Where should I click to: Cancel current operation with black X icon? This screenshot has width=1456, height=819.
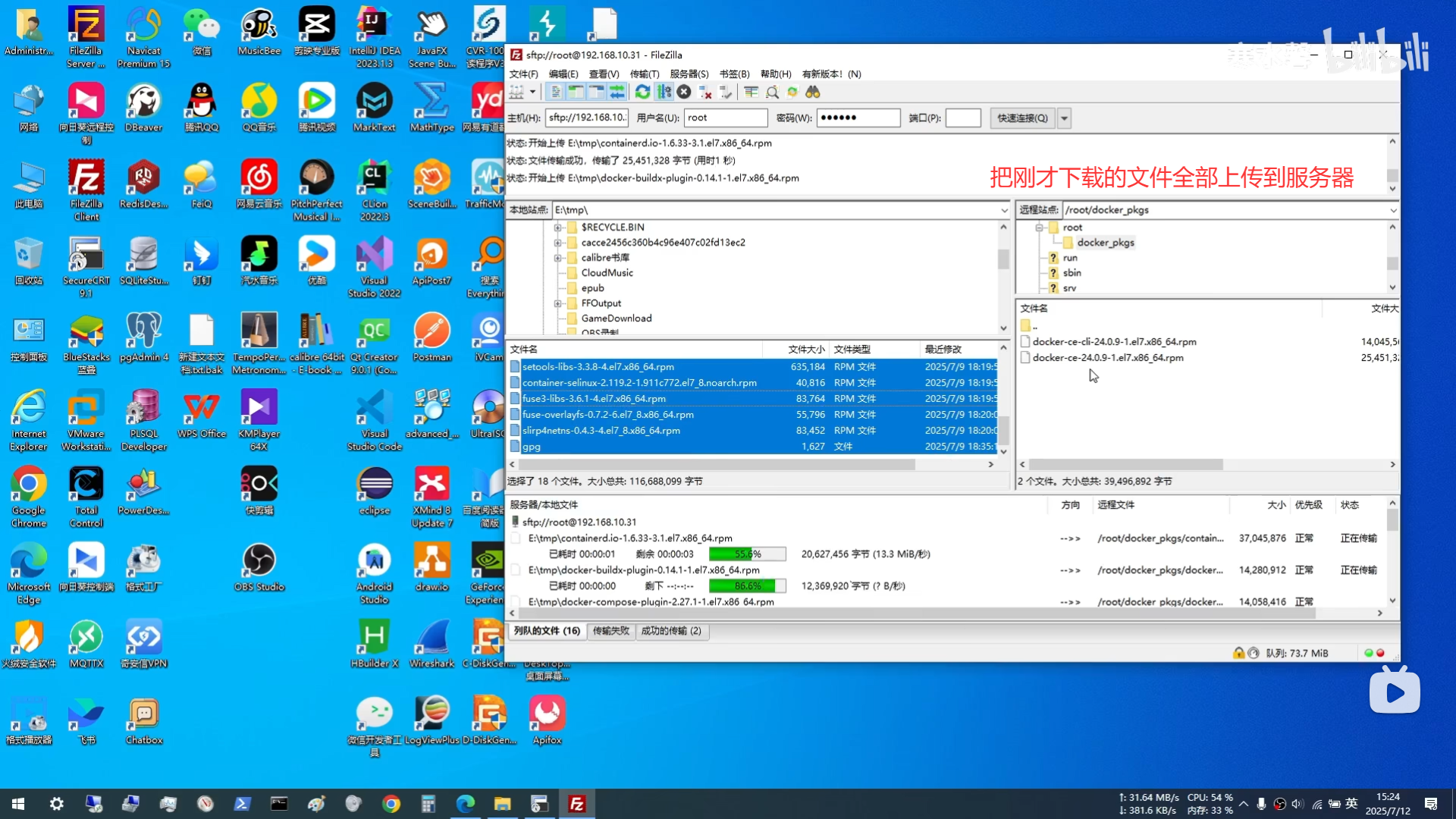click(684, 92)
